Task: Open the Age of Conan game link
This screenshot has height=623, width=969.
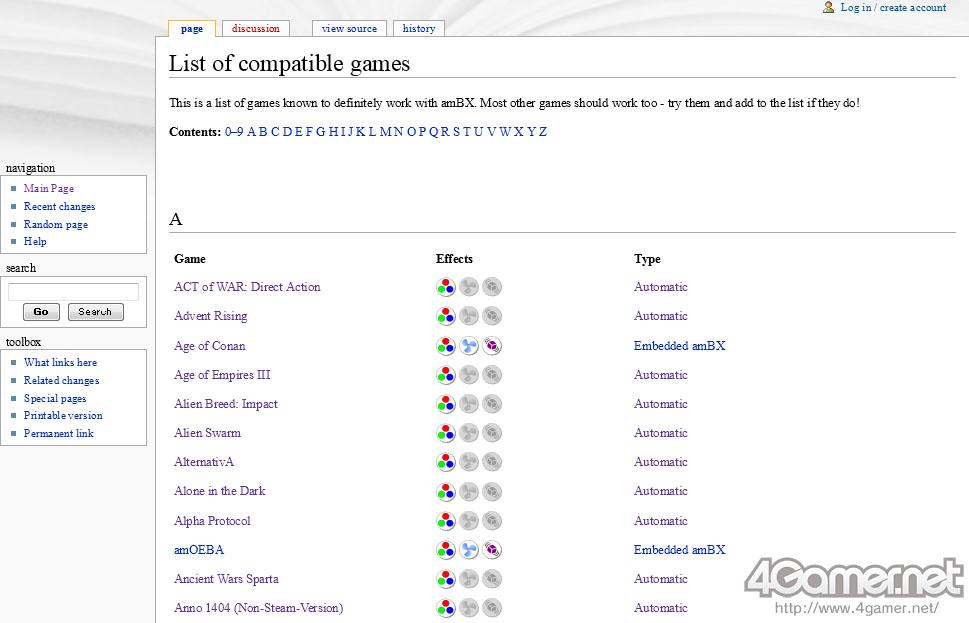Action: click(x=209, y=345)
